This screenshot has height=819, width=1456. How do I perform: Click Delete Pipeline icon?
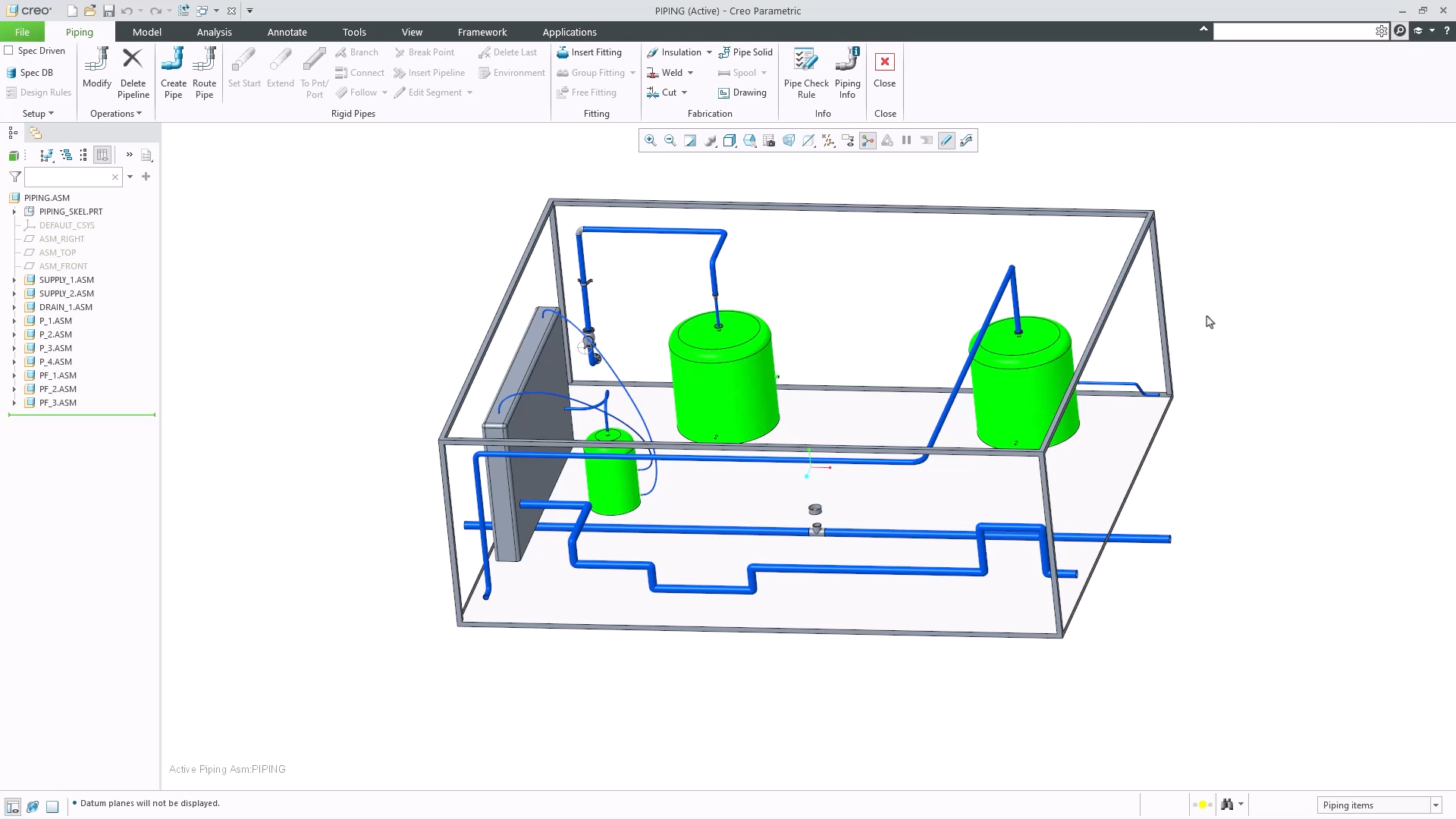coord(133,73)
